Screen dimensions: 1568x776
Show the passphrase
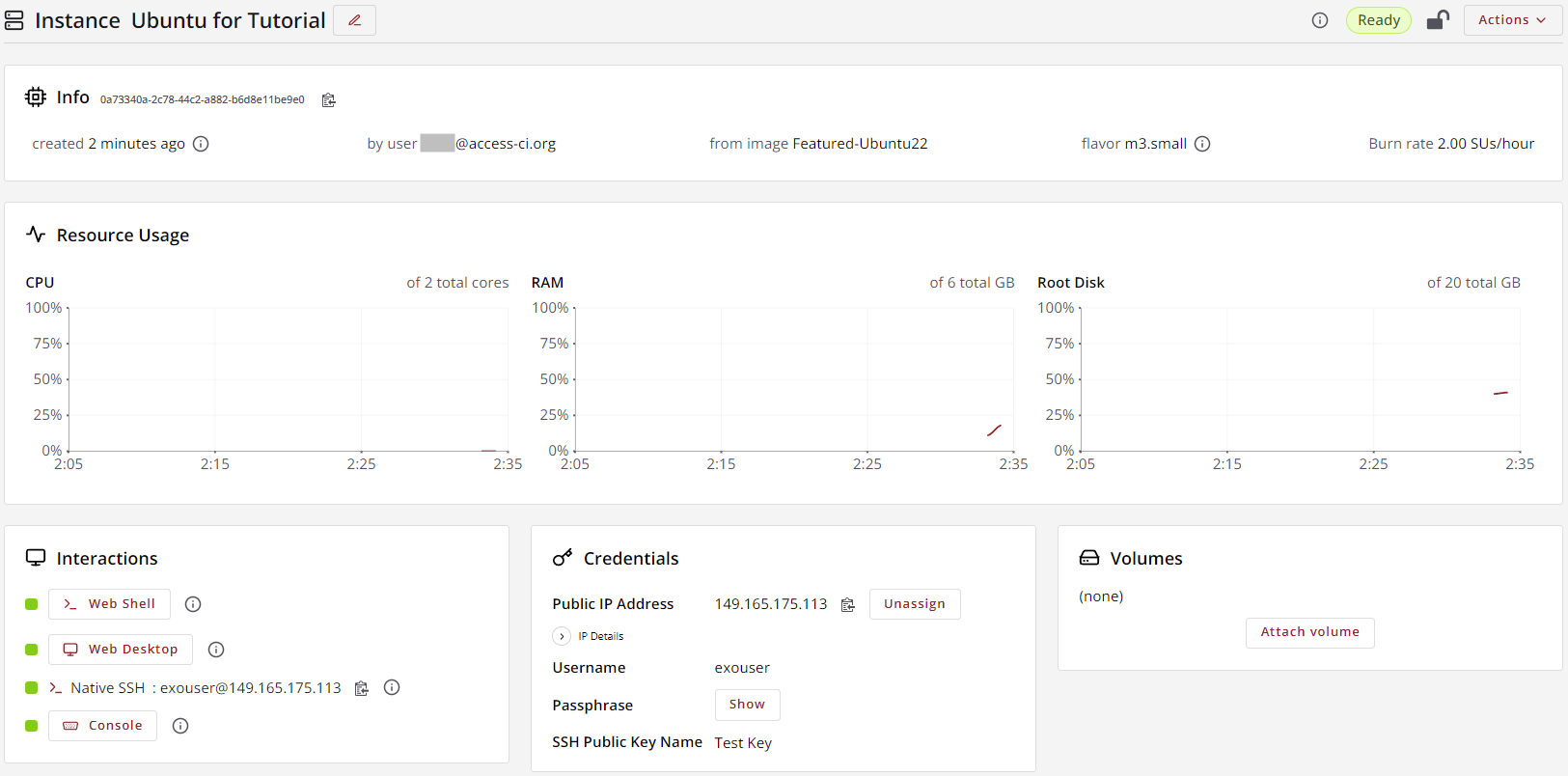click(747, 705)
